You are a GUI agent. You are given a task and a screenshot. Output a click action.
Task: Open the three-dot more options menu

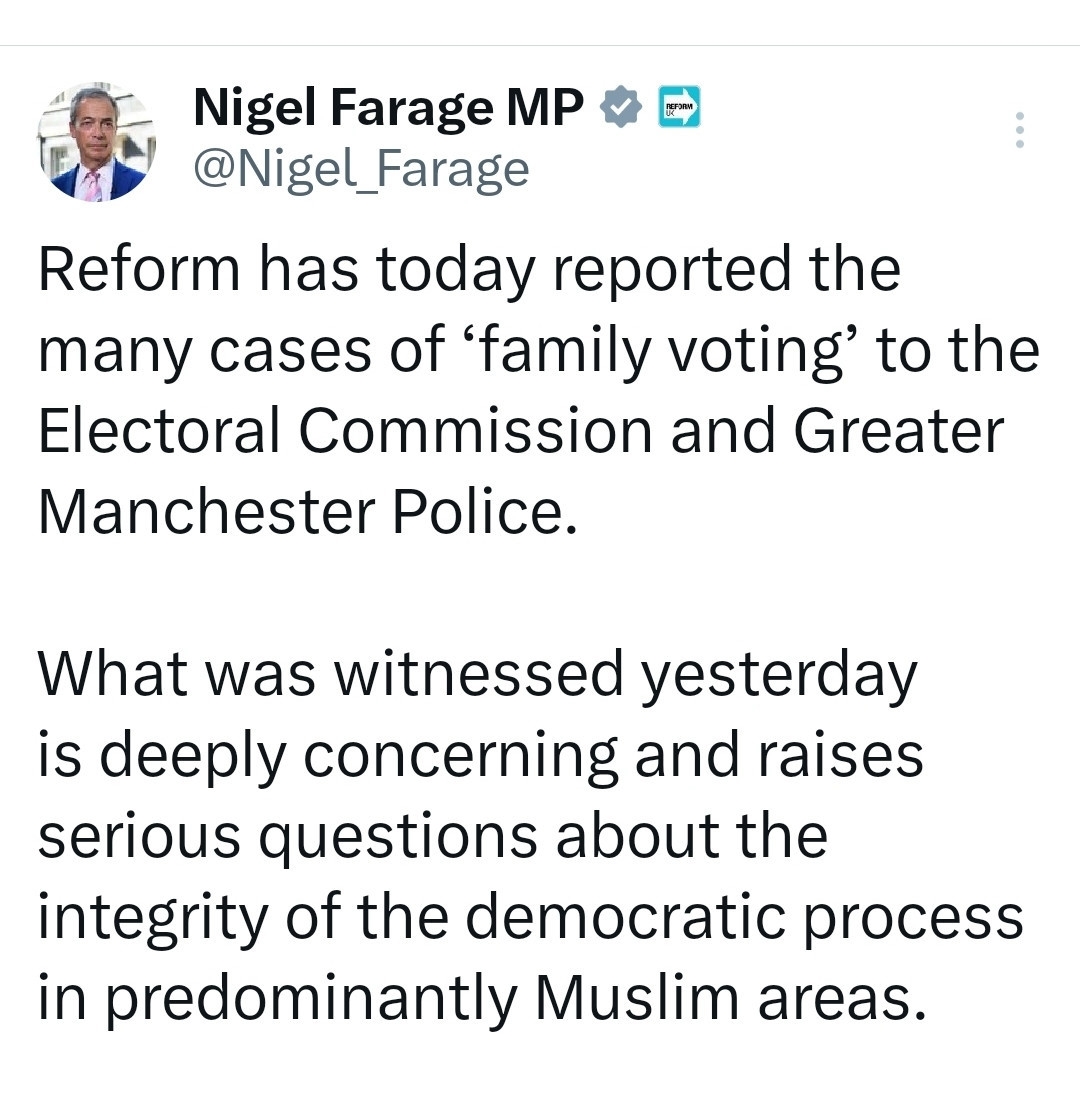click(x=1019, y=130)
